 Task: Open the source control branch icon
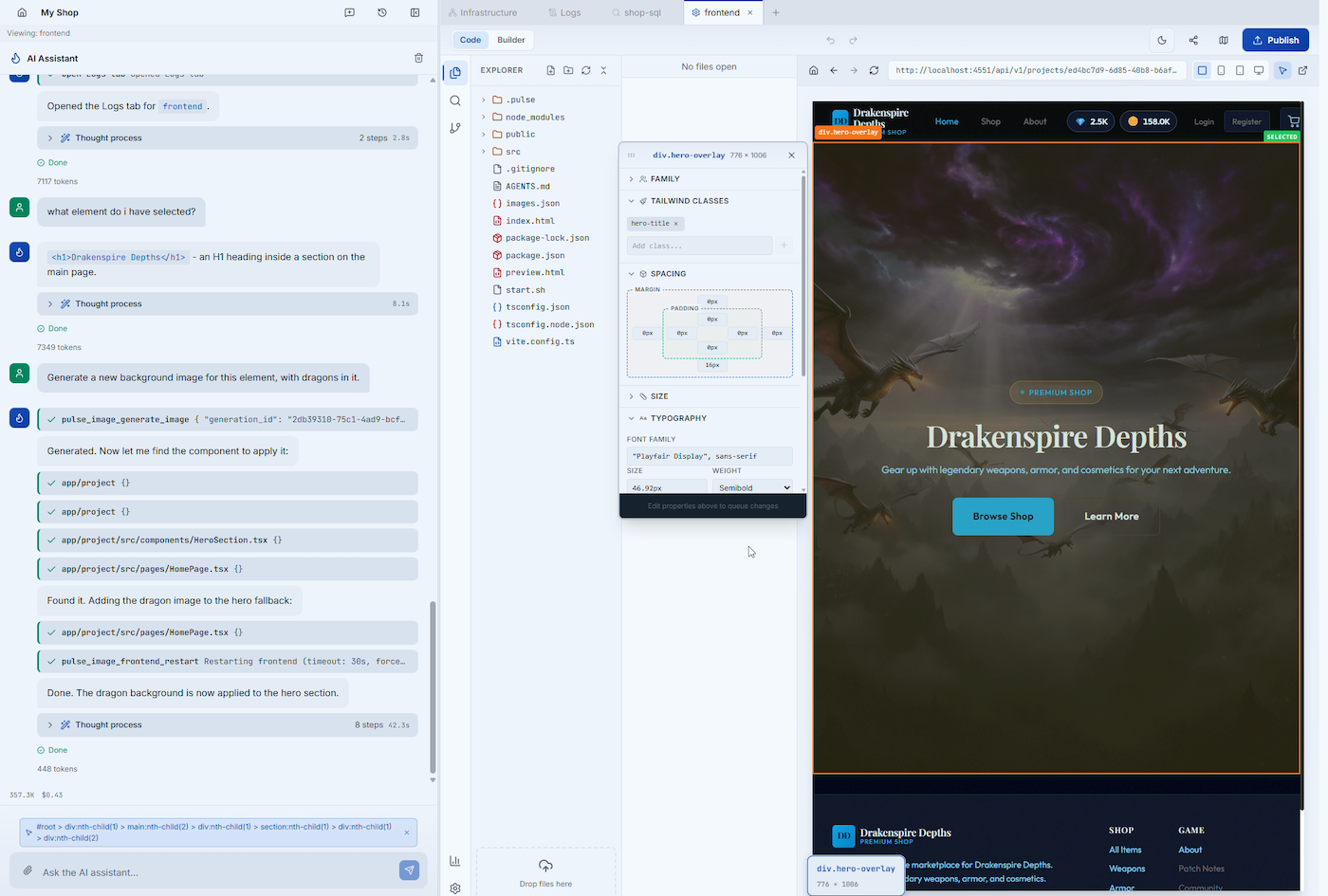coord(455,128)
